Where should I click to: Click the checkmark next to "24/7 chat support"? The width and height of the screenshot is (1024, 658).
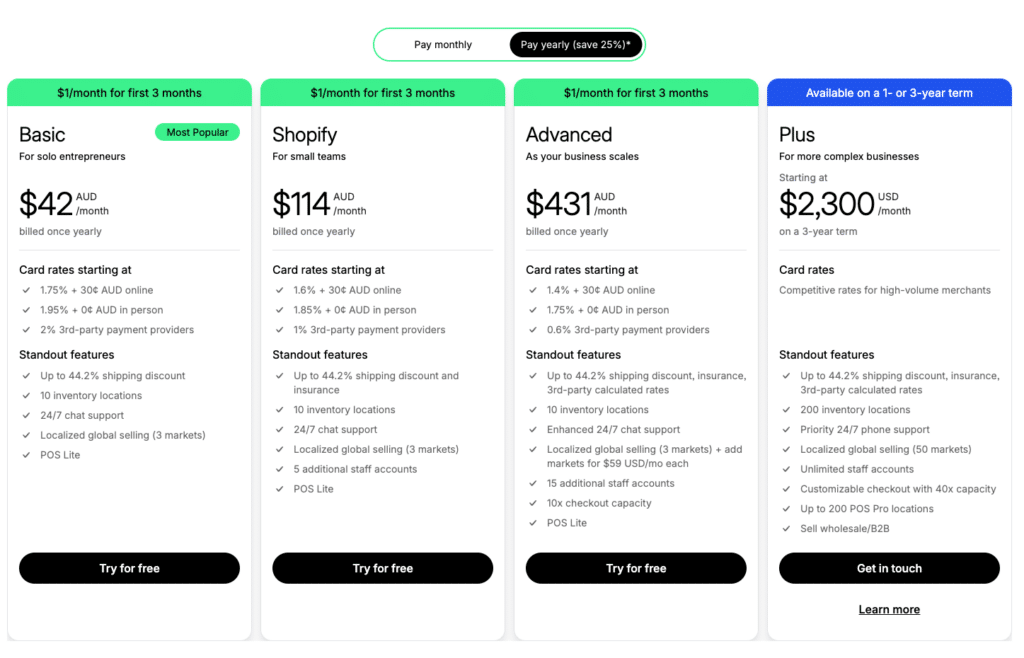25,415
